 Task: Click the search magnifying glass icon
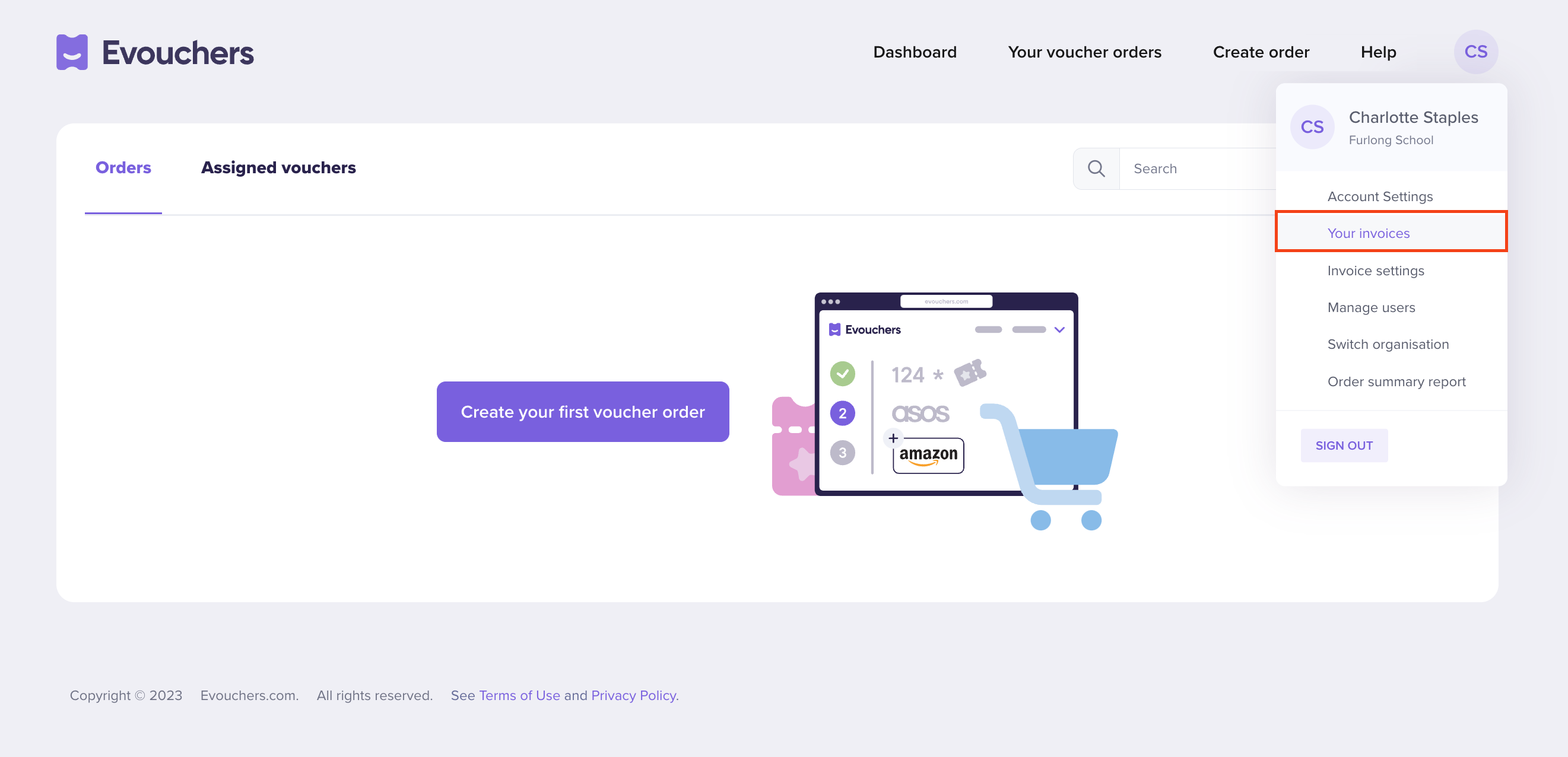[x=1096, y=168]
